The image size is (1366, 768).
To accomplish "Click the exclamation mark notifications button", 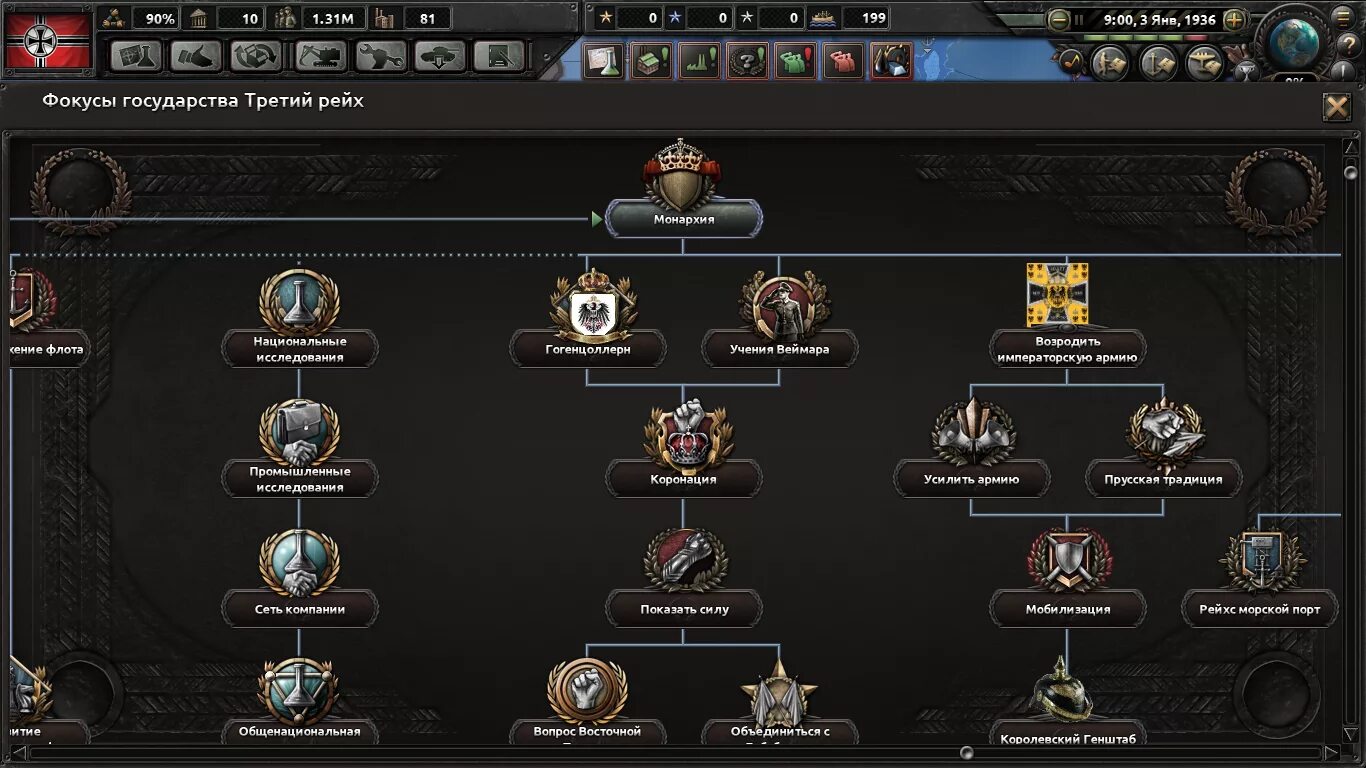I will pos(1341,70).
